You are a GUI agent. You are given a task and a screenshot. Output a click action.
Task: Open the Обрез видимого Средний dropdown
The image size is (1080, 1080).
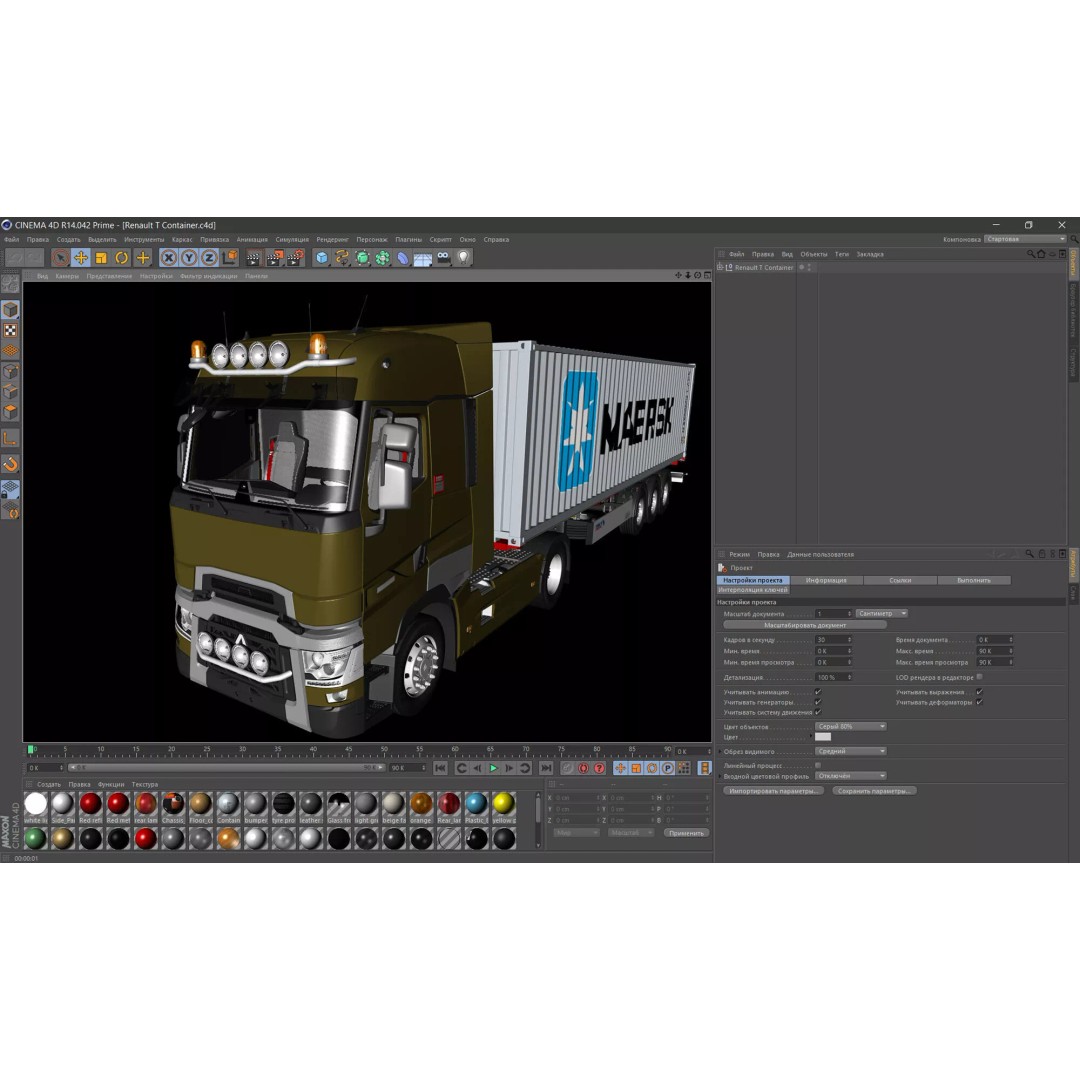(x=851, y=751)
